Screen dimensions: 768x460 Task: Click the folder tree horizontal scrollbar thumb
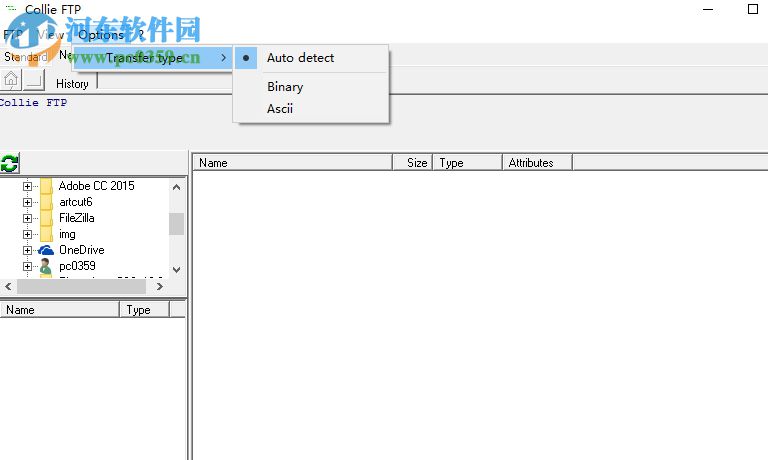point(81,287)
